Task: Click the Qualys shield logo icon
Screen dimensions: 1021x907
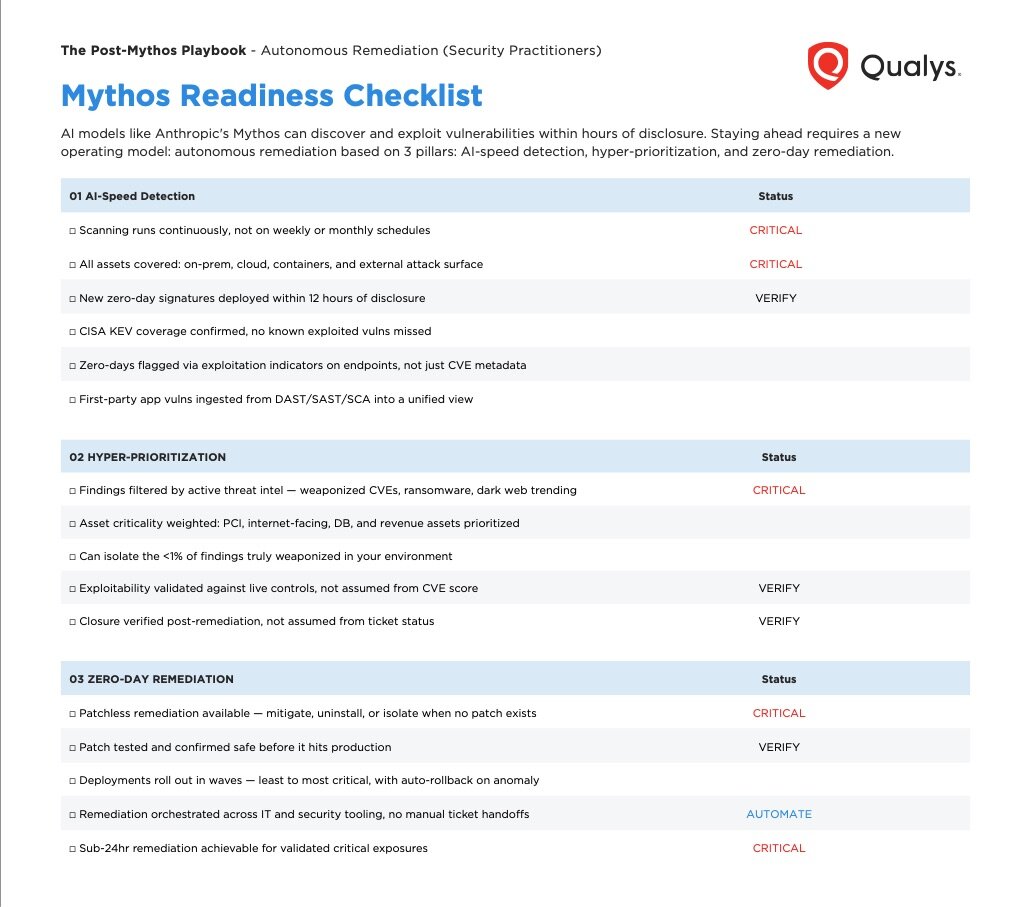Action: [828, 66]
